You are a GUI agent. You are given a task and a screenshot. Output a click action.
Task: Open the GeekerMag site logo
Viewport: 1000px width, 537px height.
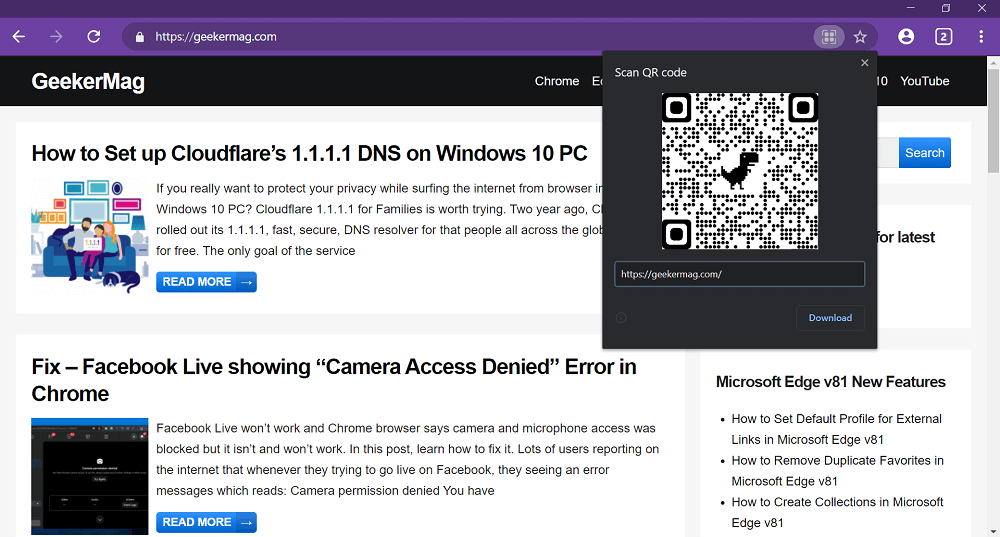pyautogui.click(x=88, y=82)
